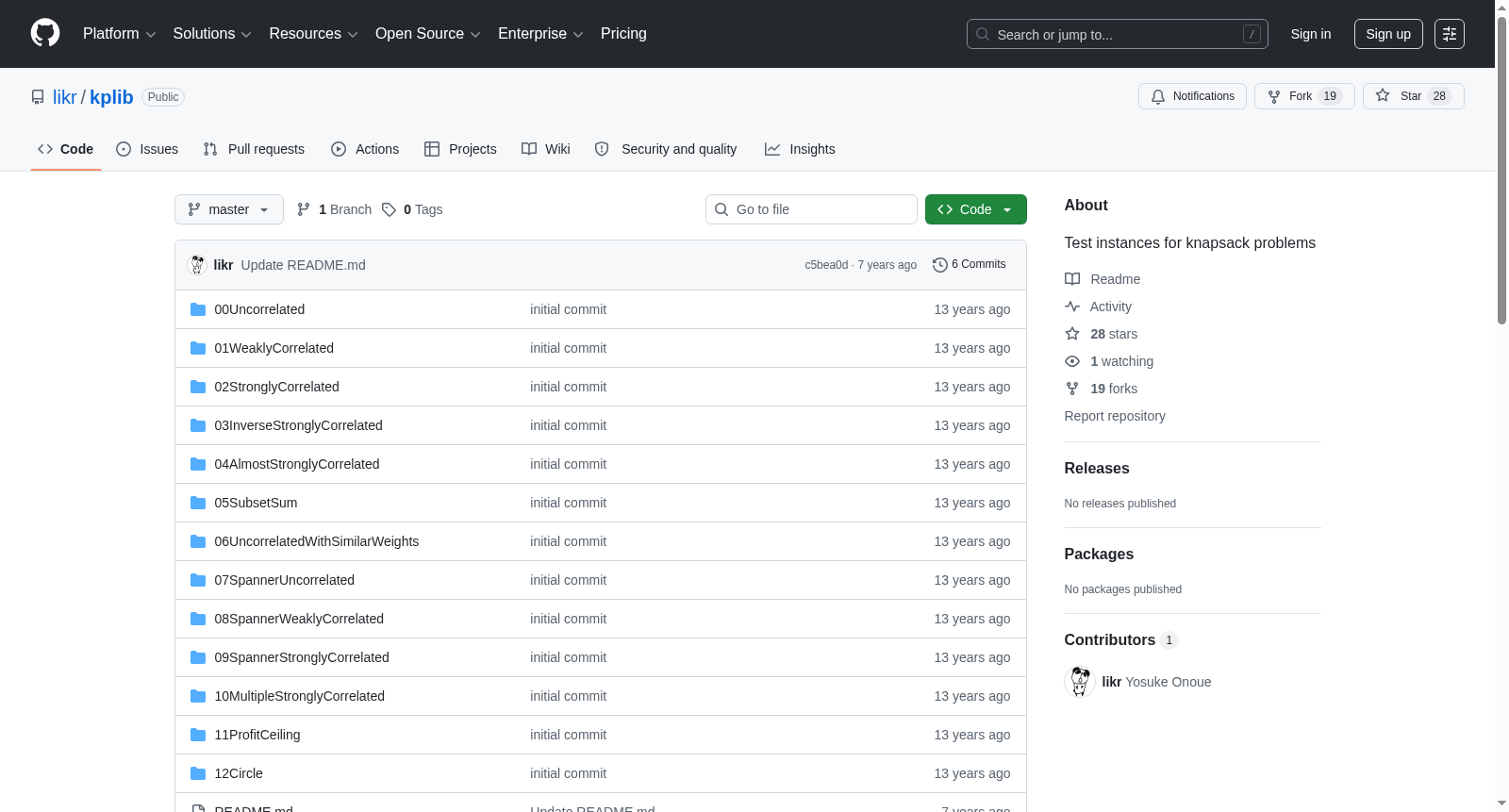Click the star icon beside 28 stars
Viewport: 1509px width, 812px height.
pos(1072,334)
